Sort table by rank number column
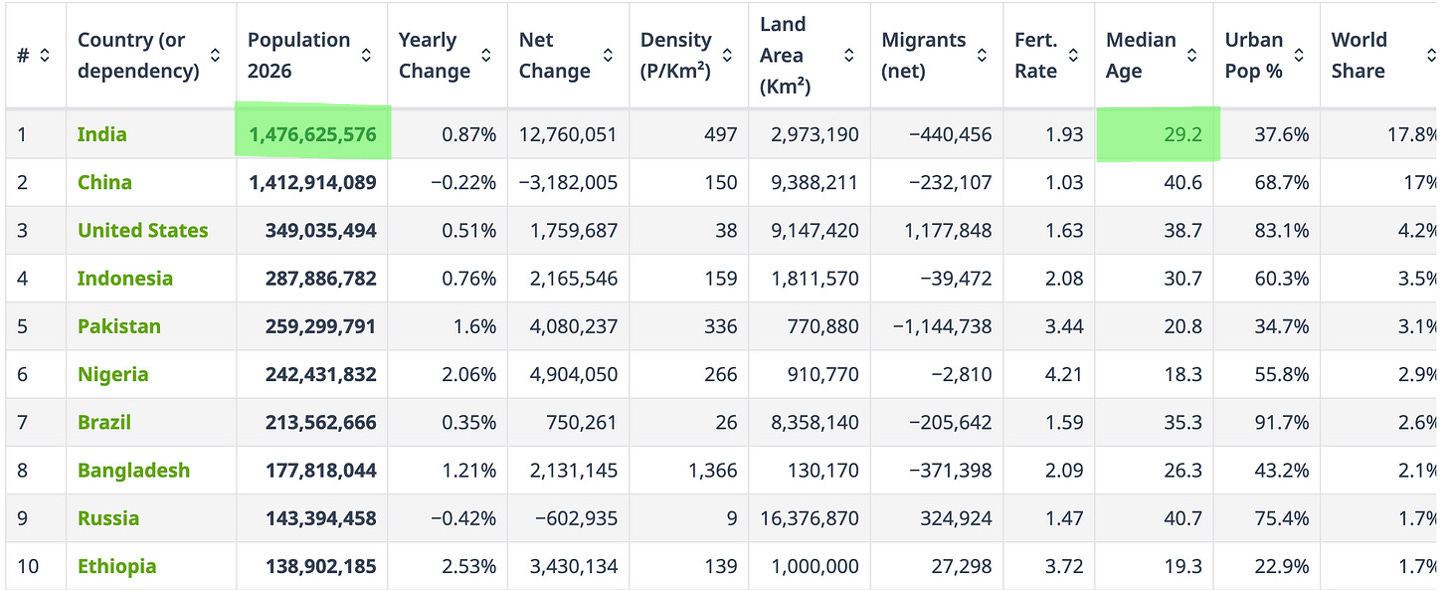1446x590 pixels. tap(44, 56)
